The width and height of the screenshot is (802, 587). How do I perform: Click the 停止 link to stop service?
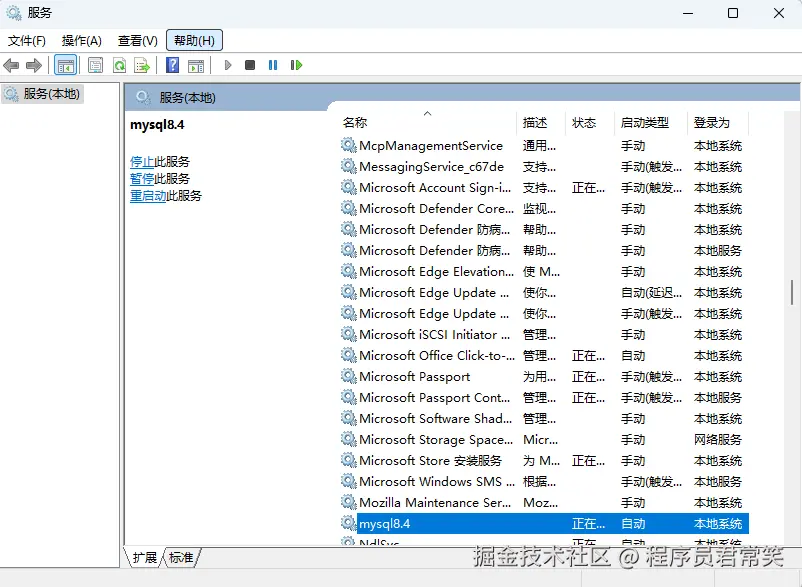coord(142,162)
